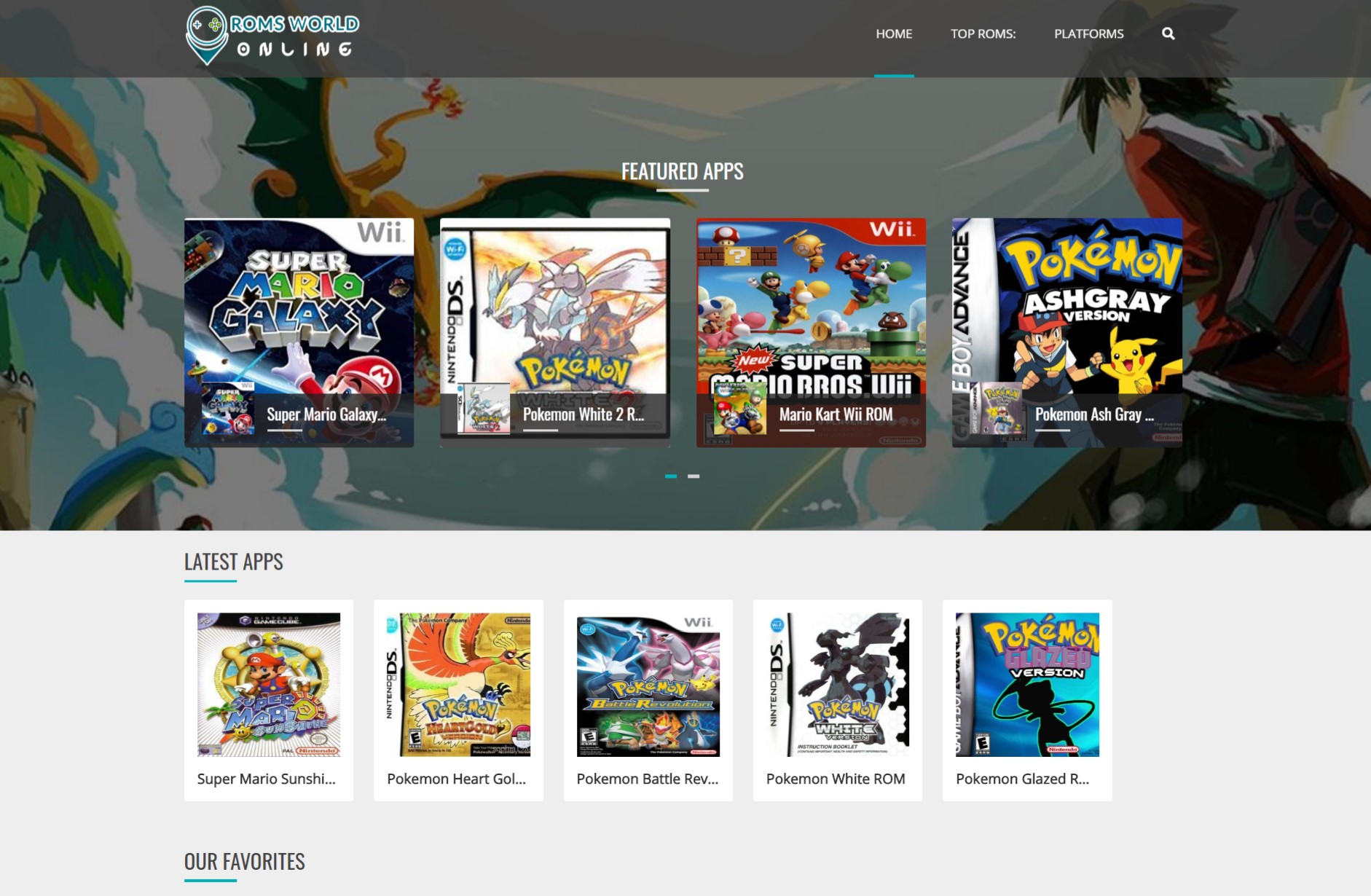Click the Super Mario Galaxy... title link
1371x896 pixels.
[326, 414]
